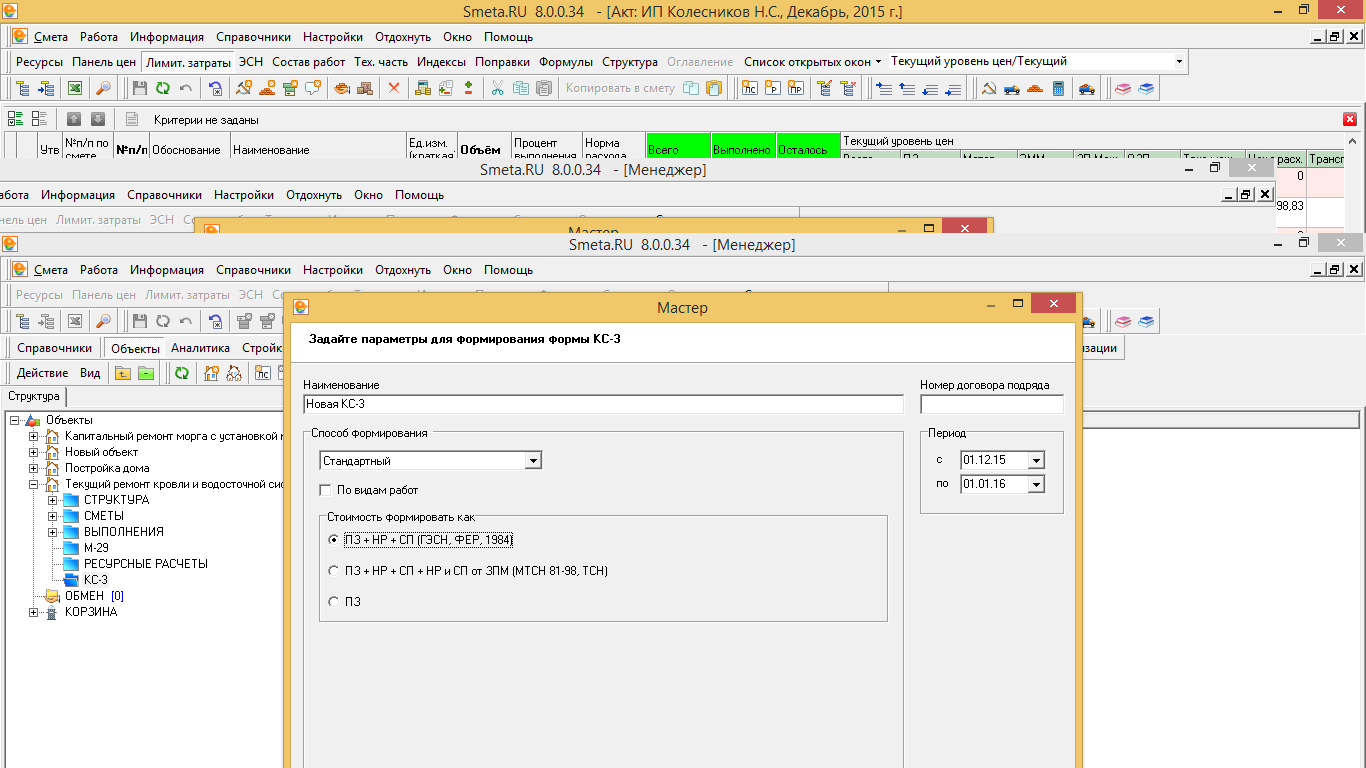1366x768 pixels.
Task: Switch to the Объекты tab in Manager
Action: click(x=136, y=348)
